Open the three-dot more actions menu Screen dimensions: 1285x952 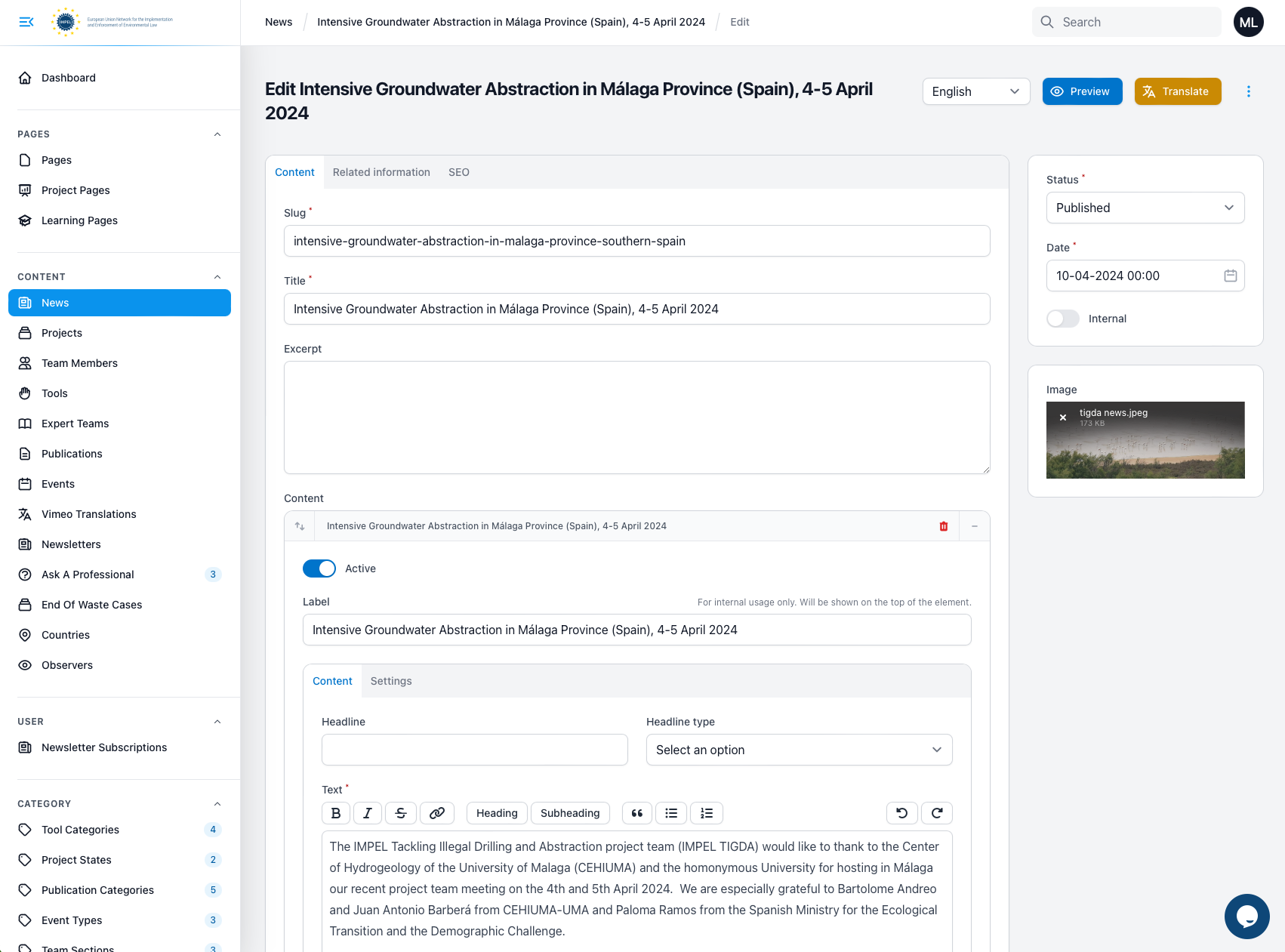[x=1249, y=91]
